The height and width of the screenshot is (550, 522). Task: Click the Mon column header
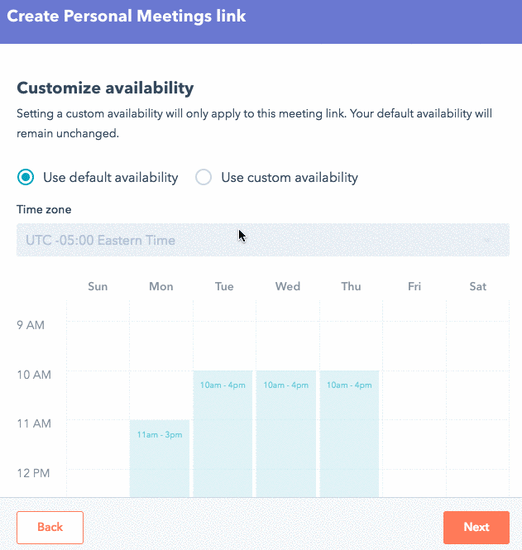click(x=161, y=286)
